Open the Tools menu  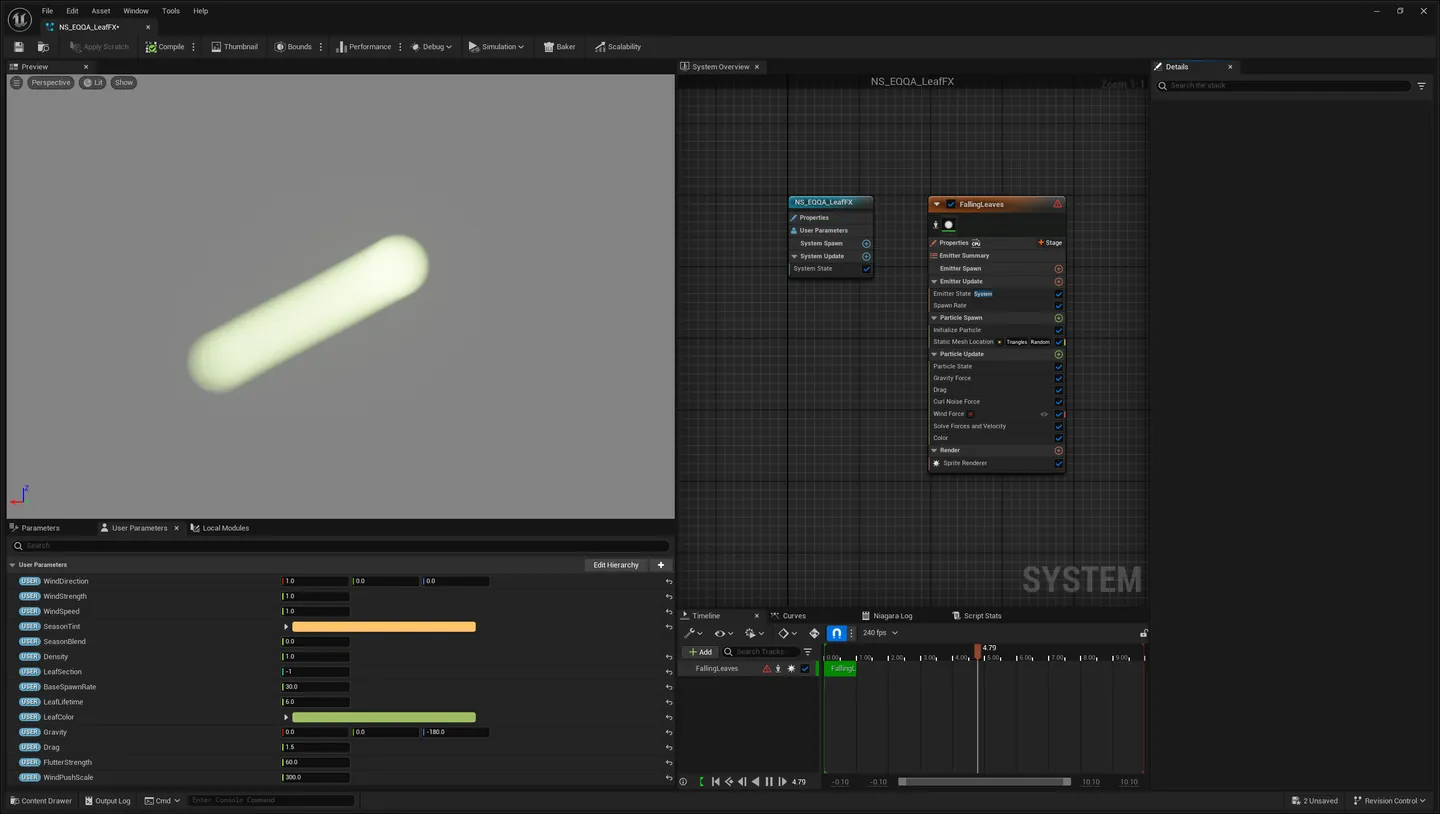[171, 11]
